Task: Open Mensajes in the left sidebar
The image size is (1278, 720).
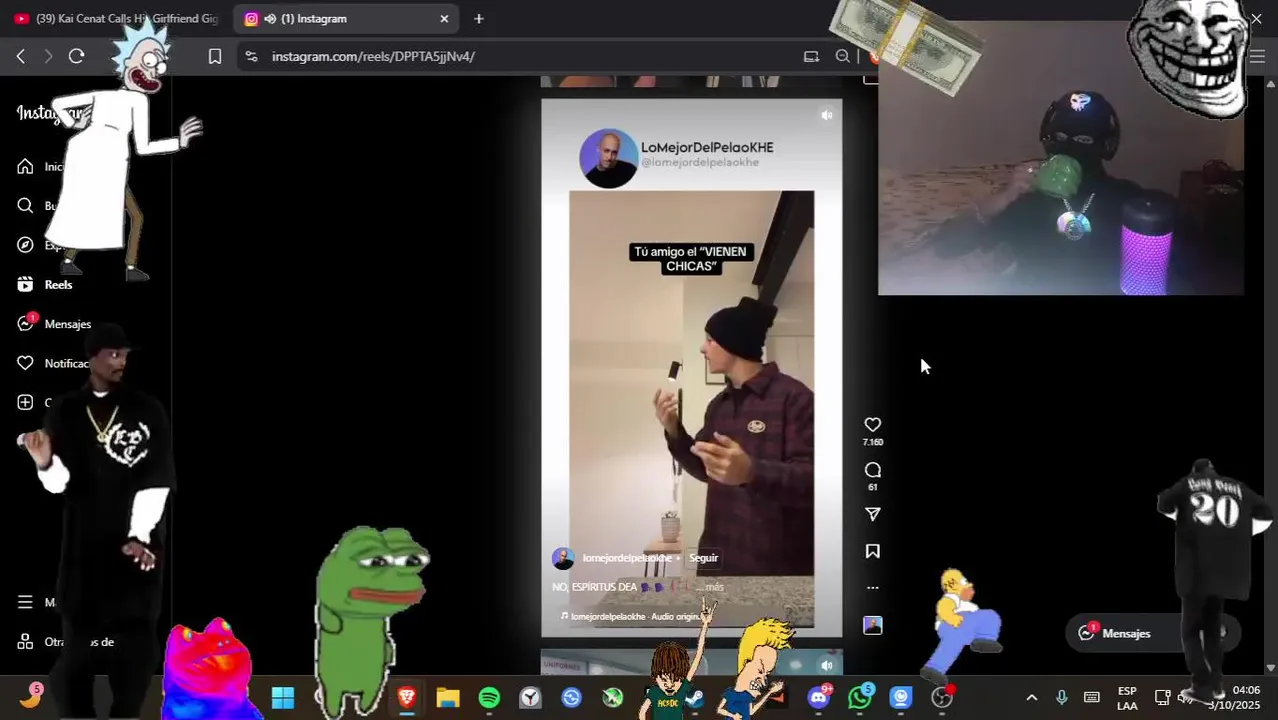Action: (x=54, y=324)
